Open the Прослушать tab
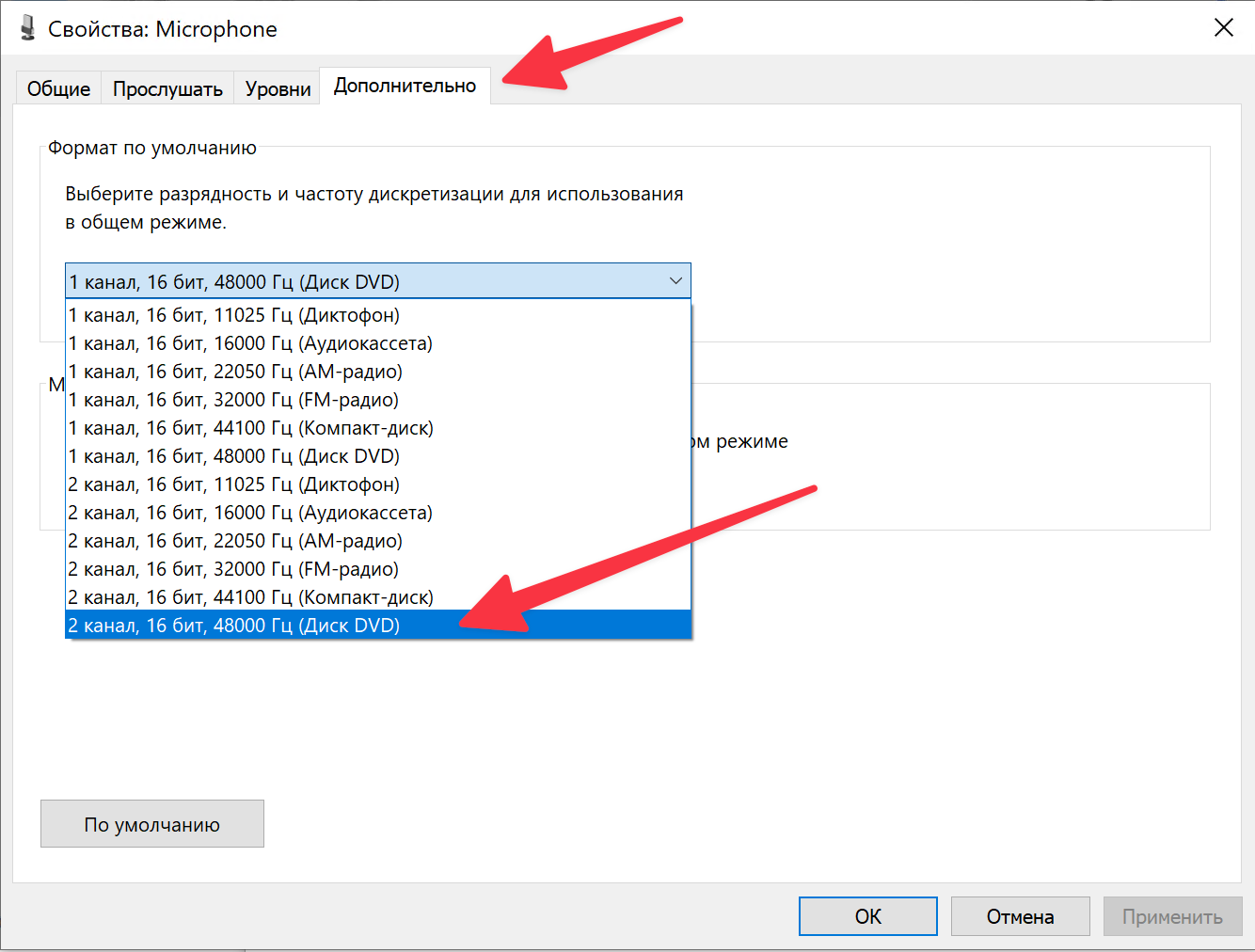The image size is (1255, 952). 167,88
